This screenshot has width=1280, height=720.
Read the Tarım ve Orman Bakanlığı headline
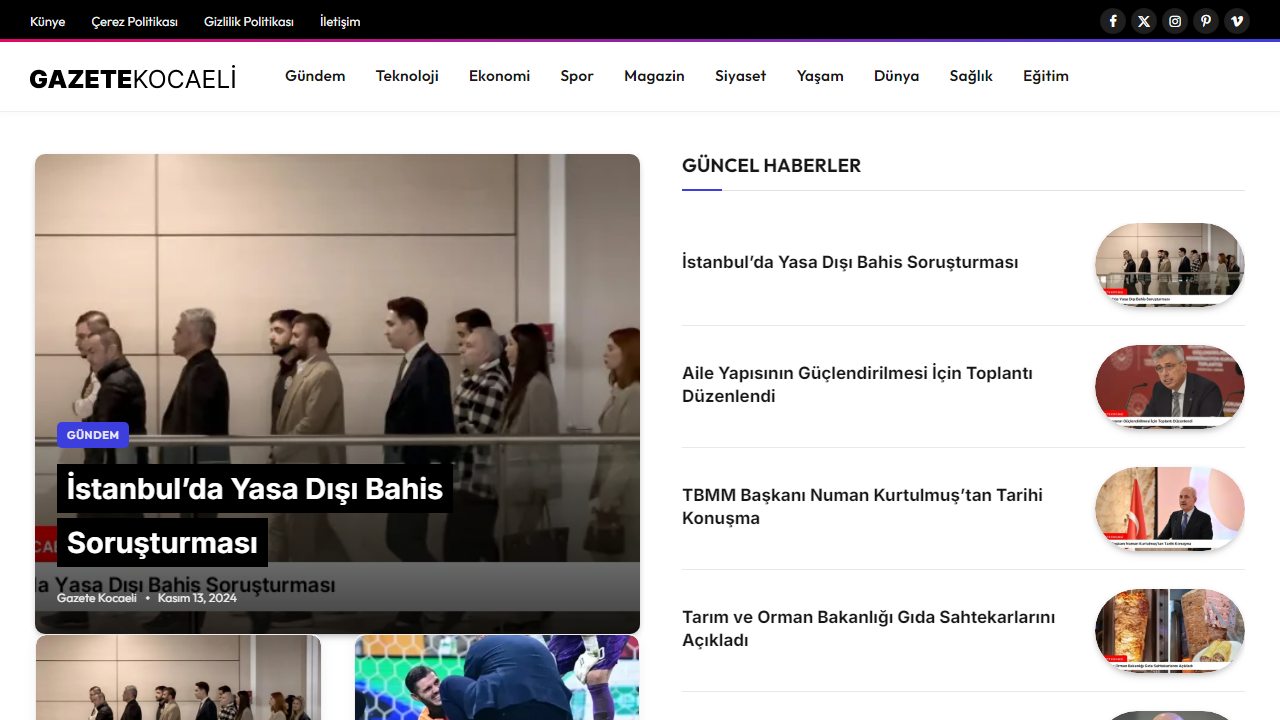(x=868, y=628)
